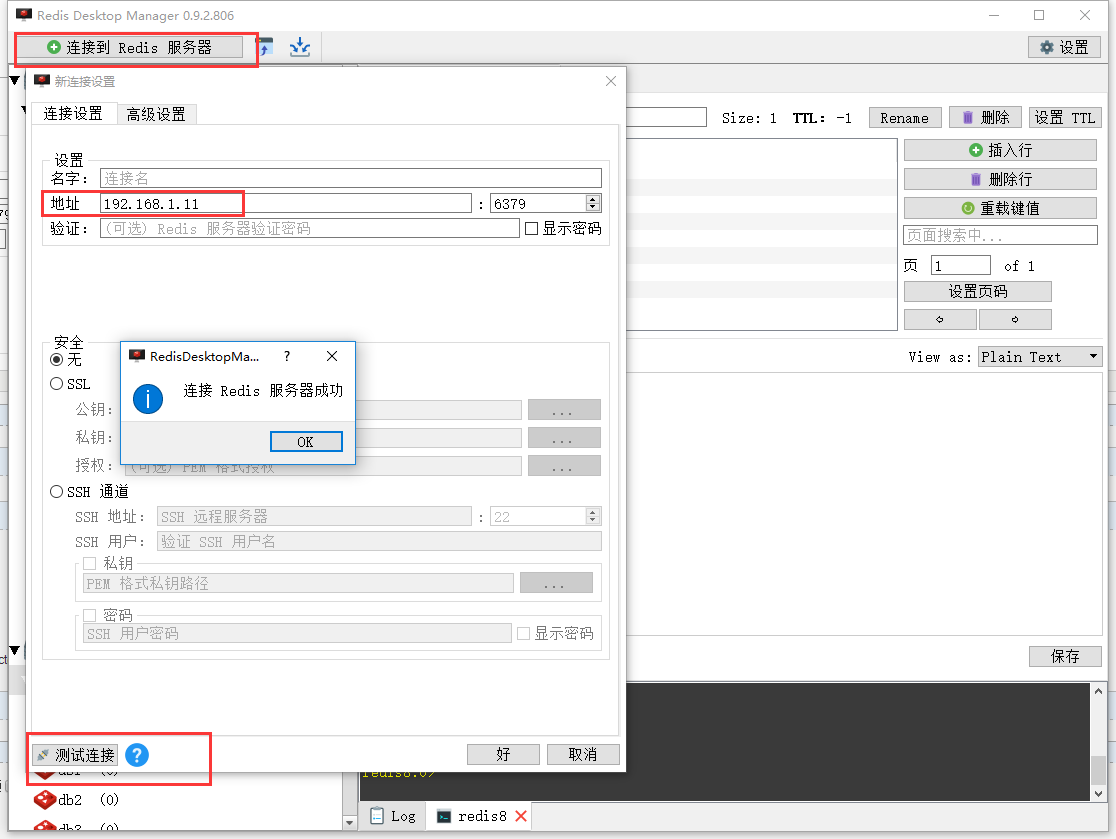Click the SSH 用户密码 field
Image resolution: width=1116 pixels, height=839 pixels.
298,633
